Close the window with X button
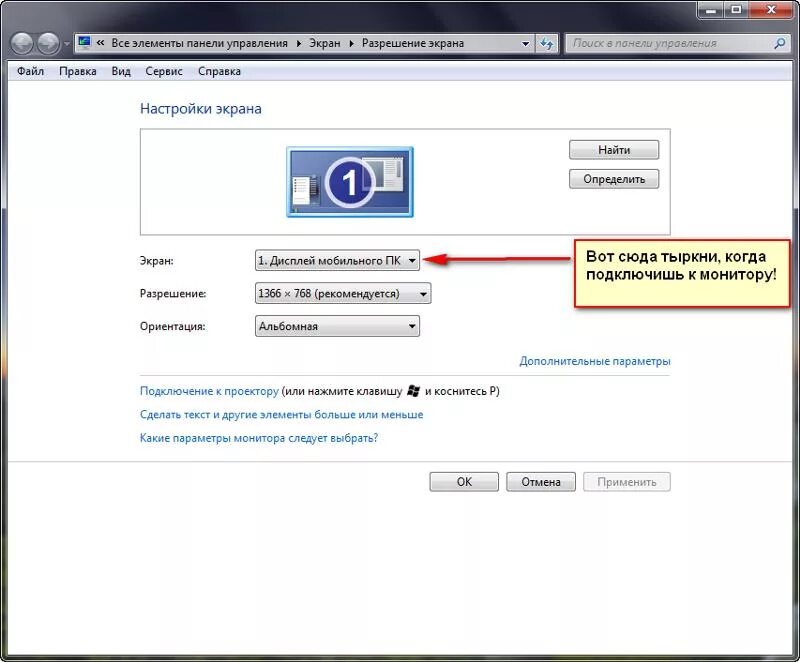 point(771,9)
